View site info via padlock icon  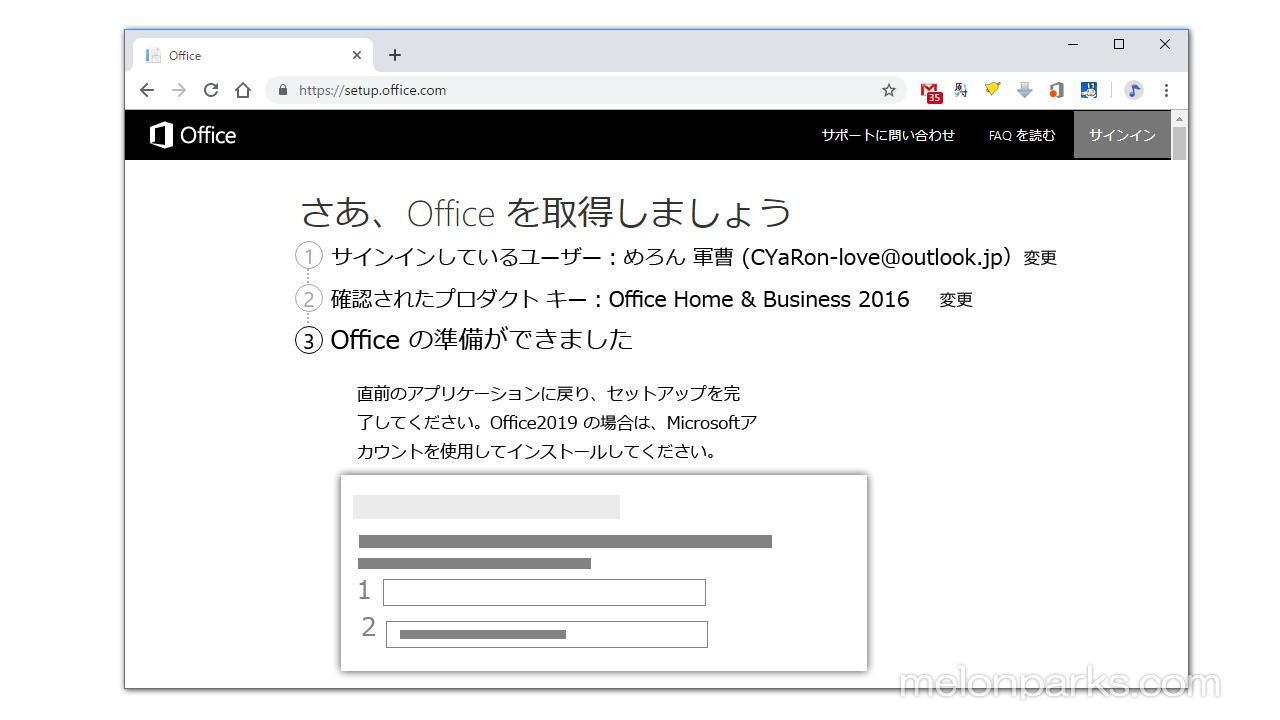pos(283,90)
